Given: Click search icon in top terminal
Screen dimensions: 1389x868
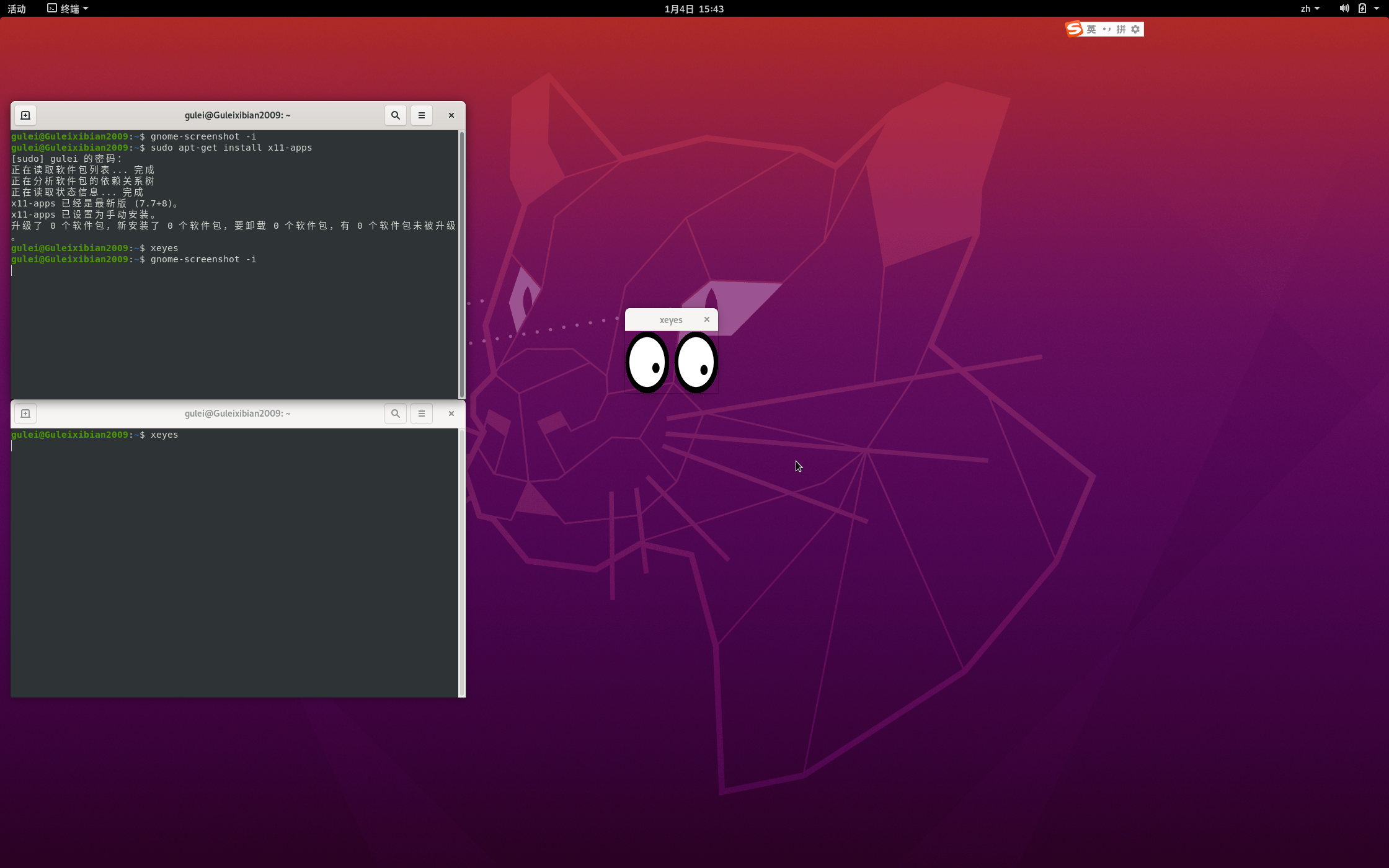Looking at the screenshot, I should coord(395,115).
